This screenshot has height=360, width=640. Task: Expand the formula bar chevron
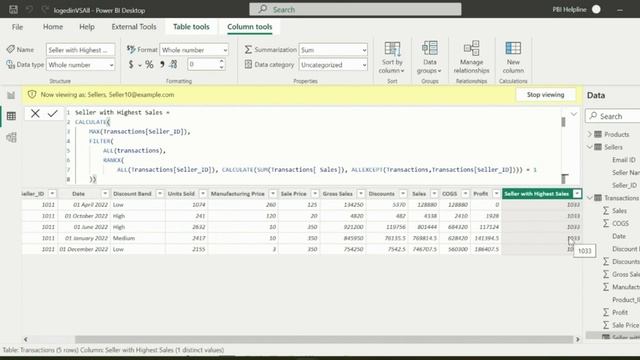[x=573, y=114]
